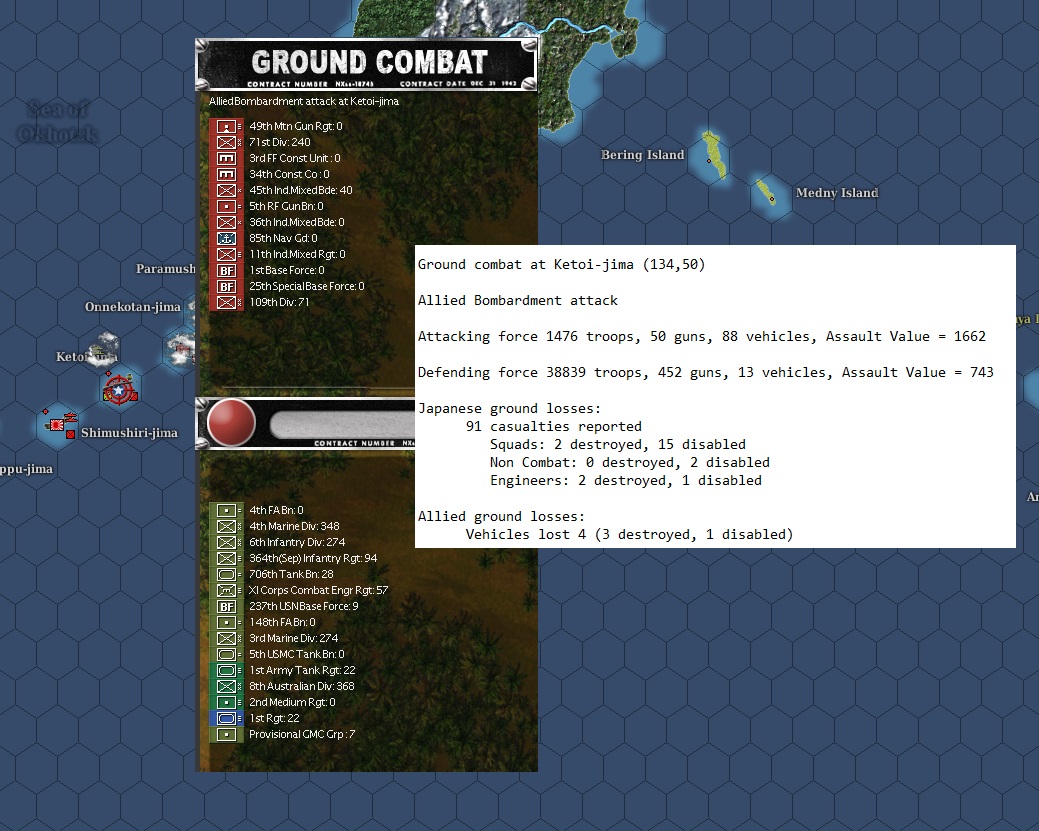This screenshot has width=1039, height=831.
Task: Select the blue 1st Rgt armor icon
Action: (227, 718)
